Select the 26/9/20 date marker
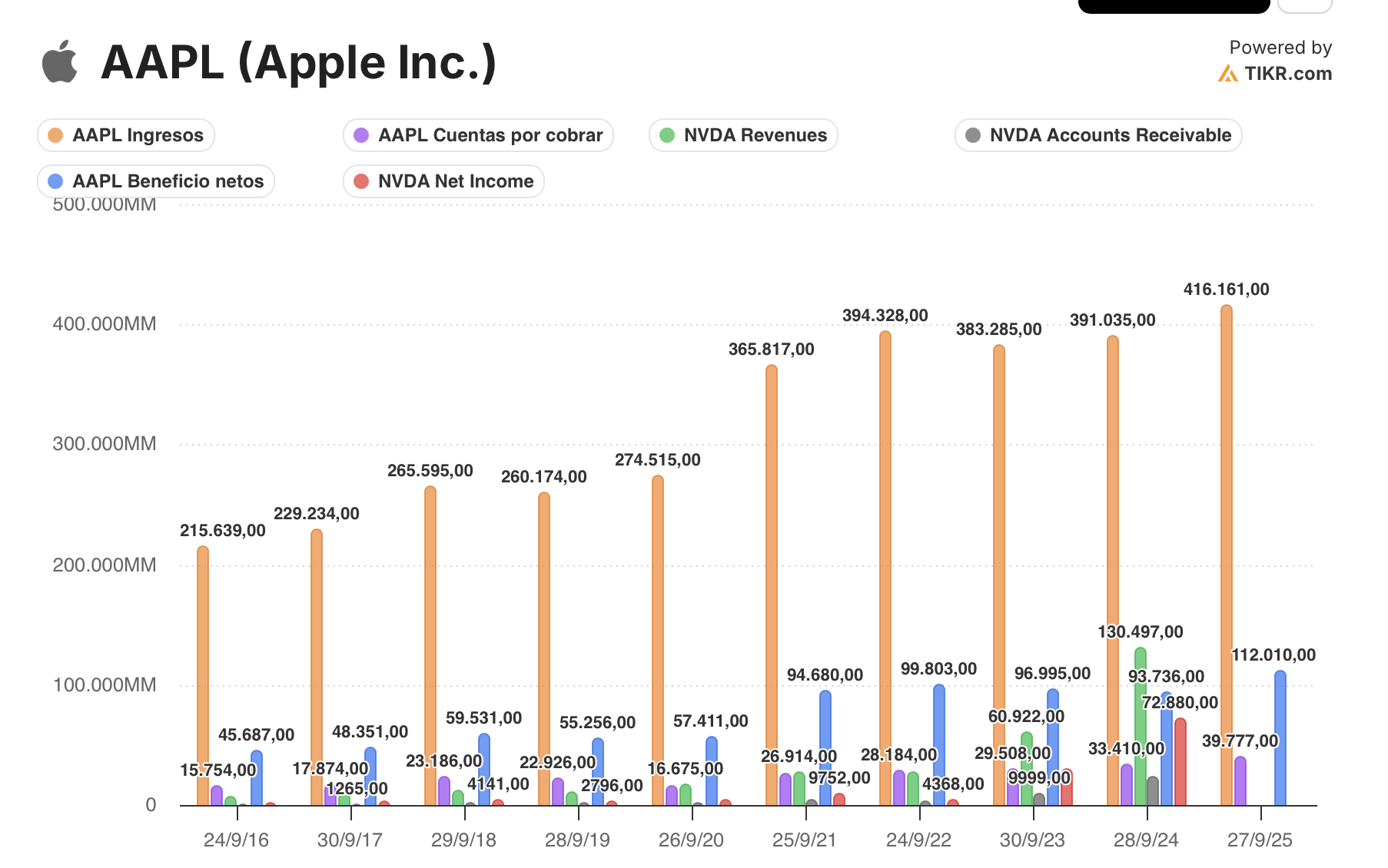Viewport: 1388px width, 868px height. click(691, 840)
